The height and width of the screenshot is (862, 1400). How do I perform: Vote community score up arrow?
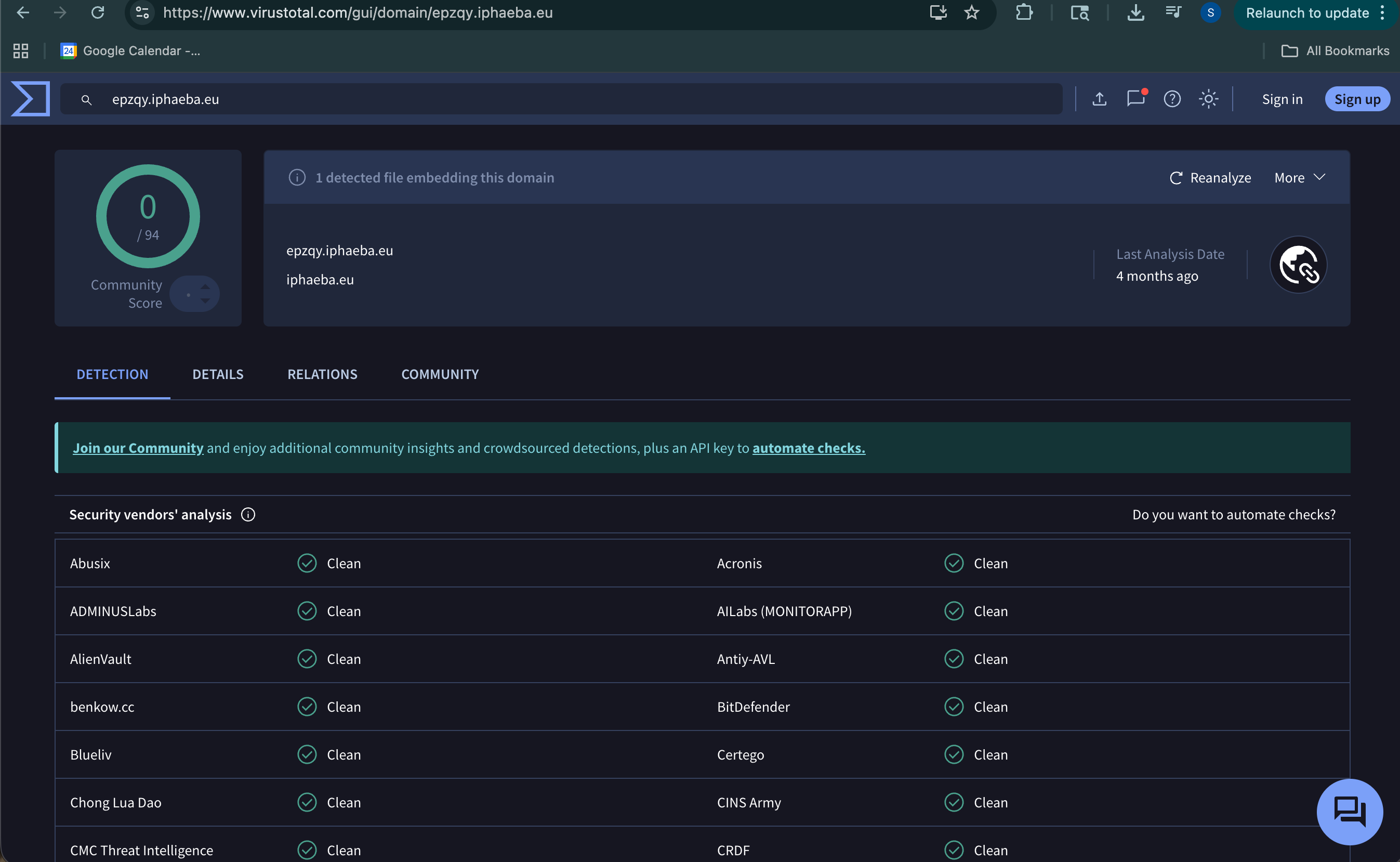point(205,287)
